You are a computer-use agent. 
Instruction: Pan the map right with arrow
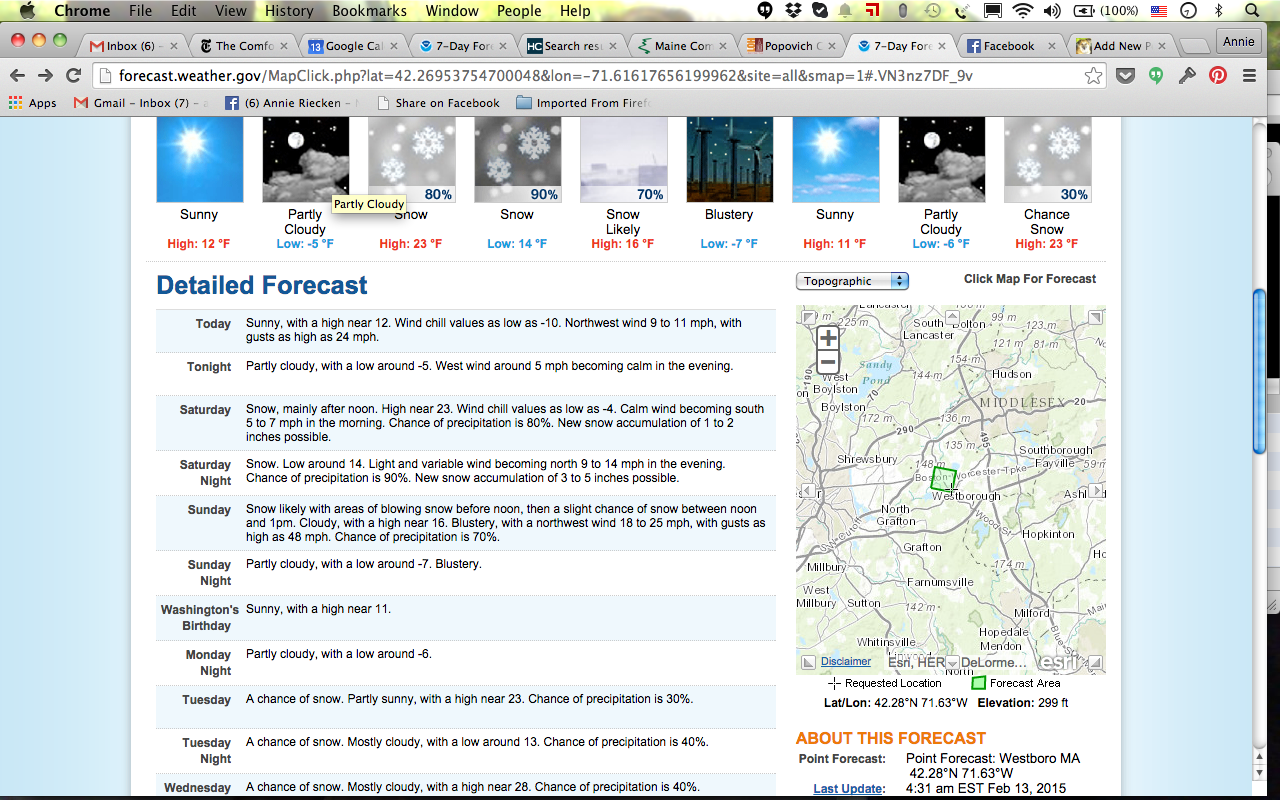click(1096, 491)
